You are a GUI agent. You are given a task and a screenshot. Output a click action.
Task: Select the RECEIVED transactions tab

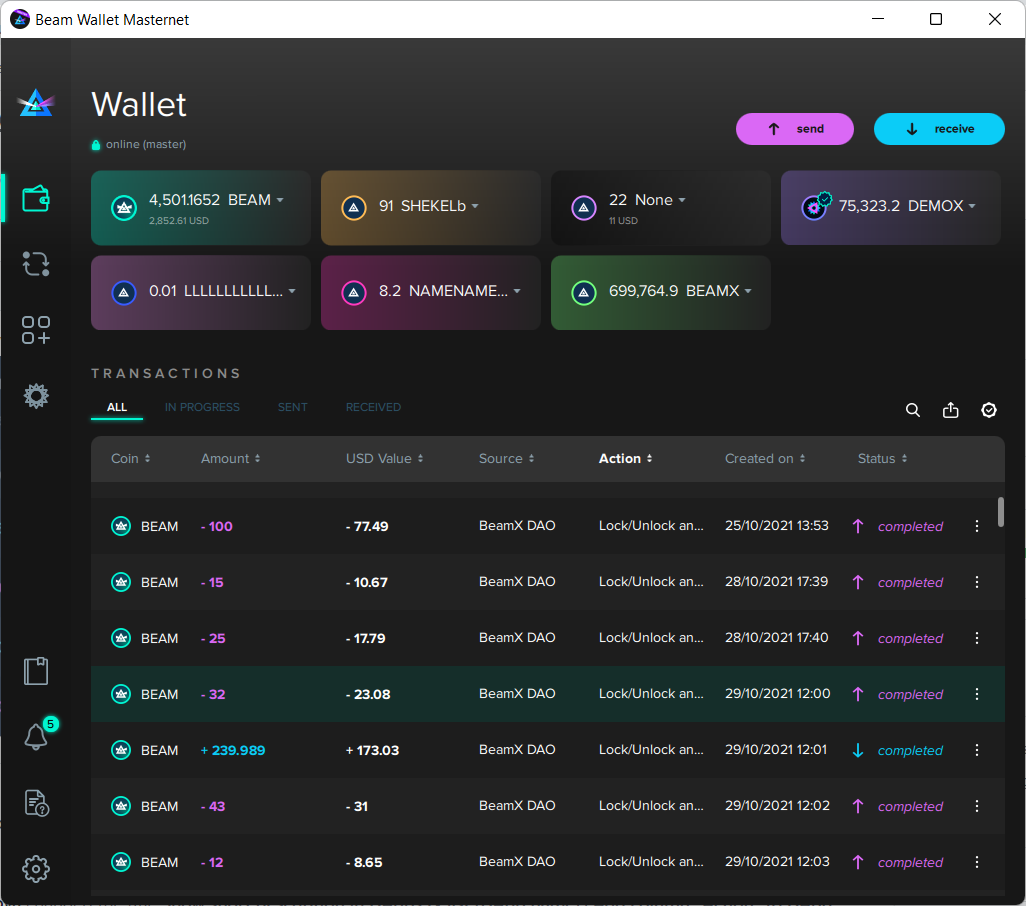pos(373,407)
